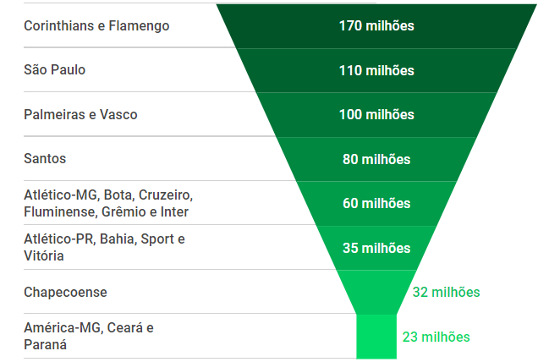Click the Santos row label
Screen dimensions: 560x362
tap(45, 159)
